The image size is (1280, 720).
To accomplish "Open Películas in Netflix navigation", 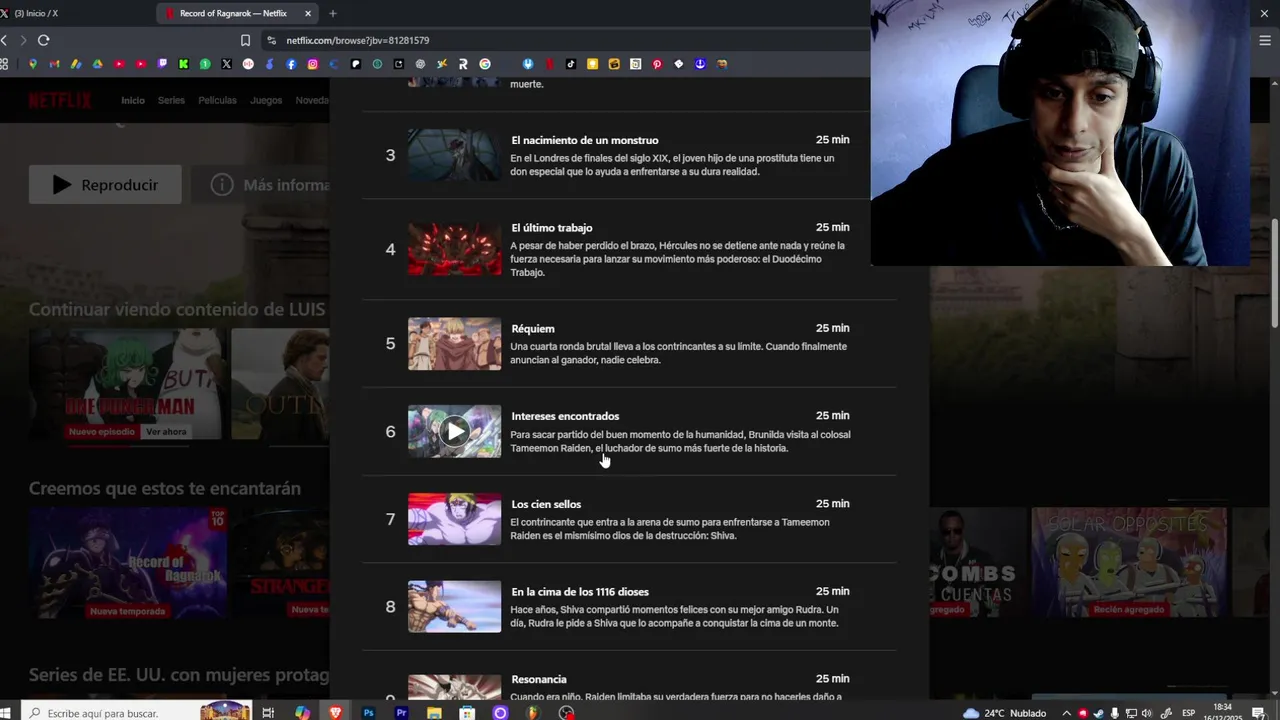I will point(217,100).
